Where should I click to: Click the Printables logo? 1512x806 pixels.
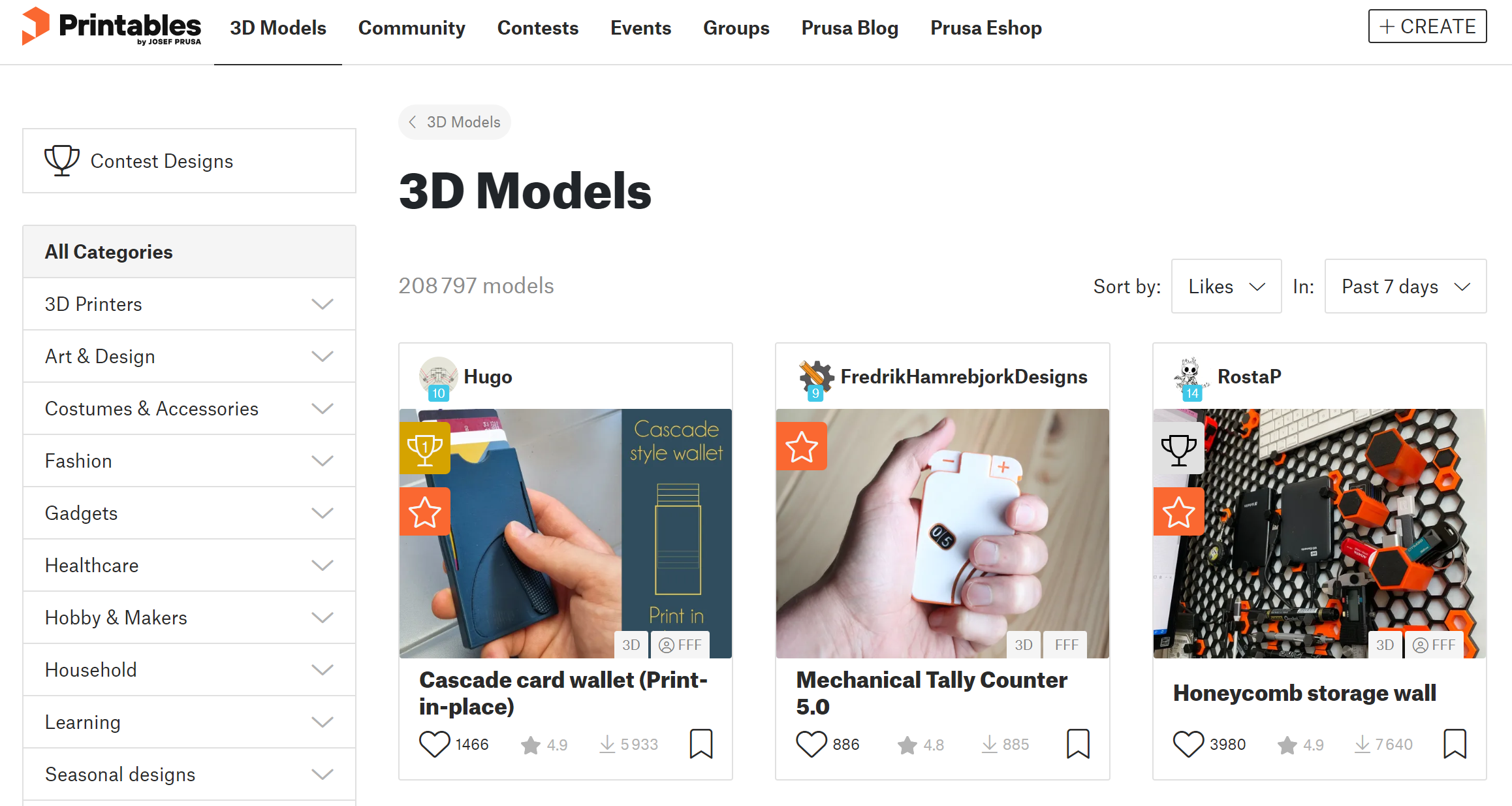[112, 27]
